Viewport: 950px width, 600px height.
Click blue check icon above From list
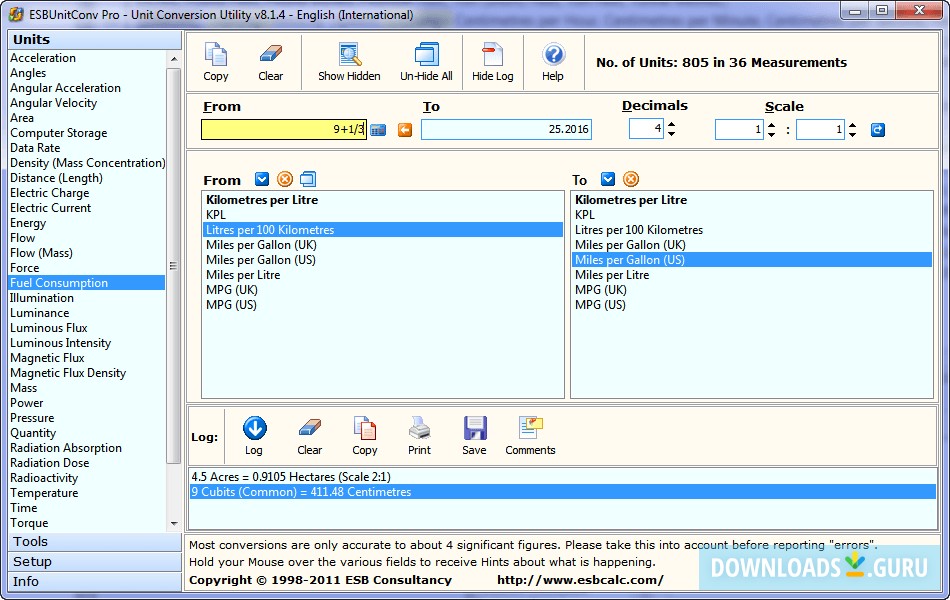click(x=262, y=179)
